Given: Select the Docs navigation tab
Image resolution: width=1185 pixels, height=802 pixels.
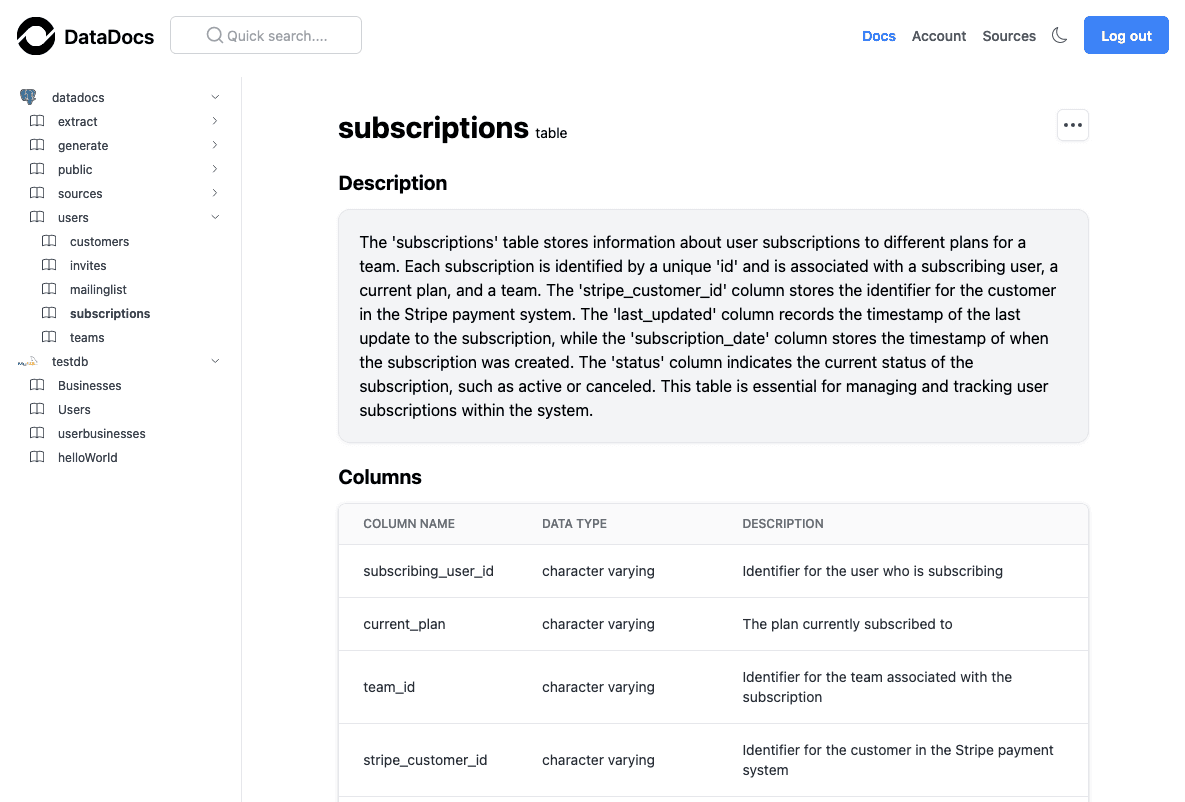Looking at the screenshot, I should [878, 36].
